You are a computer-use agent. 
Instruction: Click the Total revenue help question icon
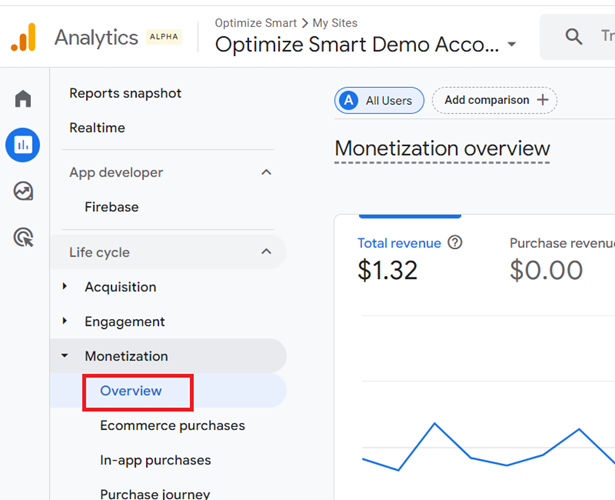click(x=455, y=243)
